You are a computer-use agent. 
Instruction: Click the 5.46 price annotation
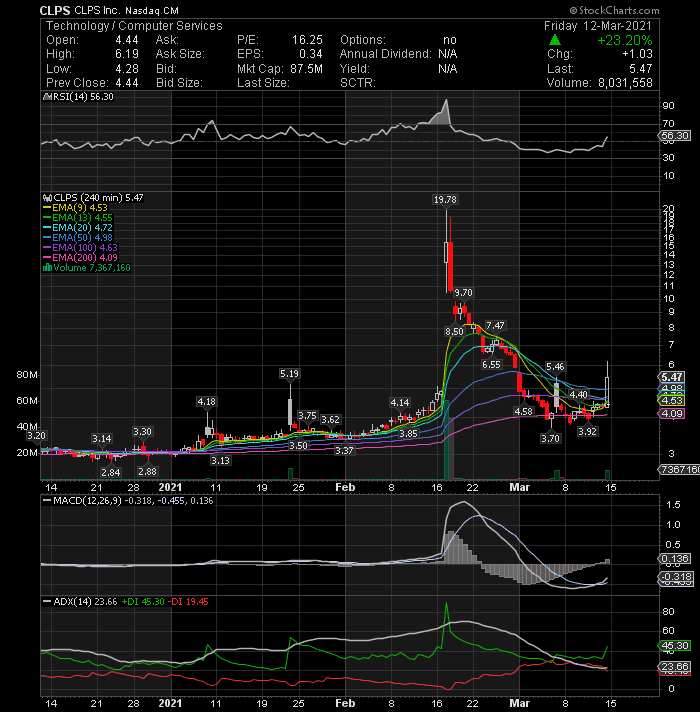point(555,366)
